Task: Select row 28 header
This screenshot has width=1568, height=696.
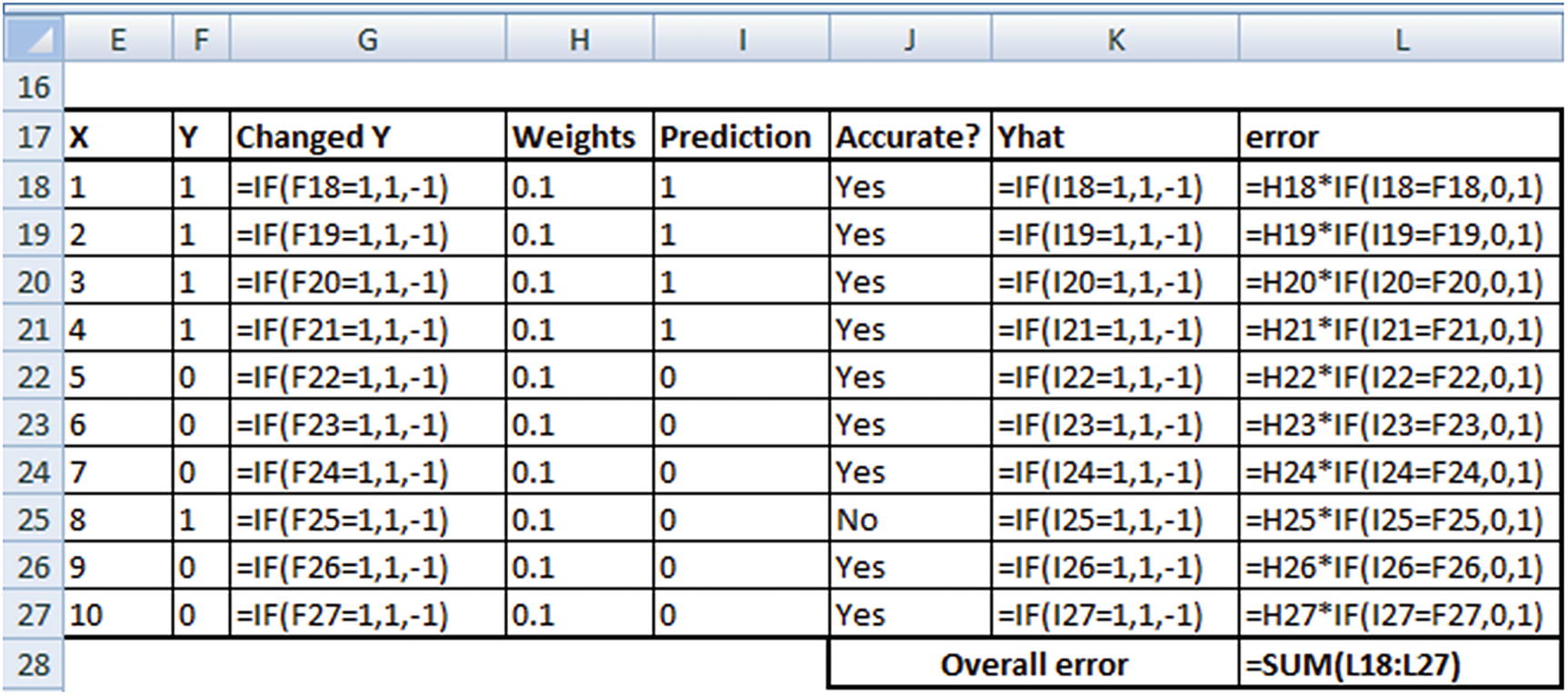Action: (x=33, y=664)
